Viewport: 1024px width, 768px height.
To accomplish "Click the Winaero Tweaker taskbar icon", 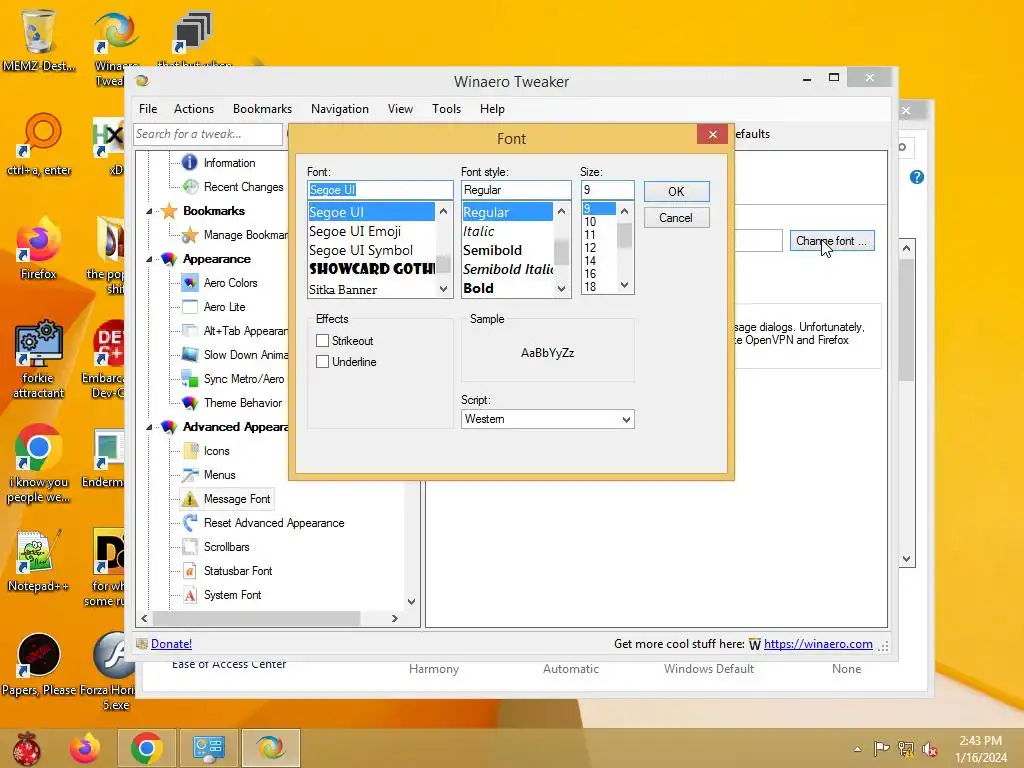I will [270, 748].
